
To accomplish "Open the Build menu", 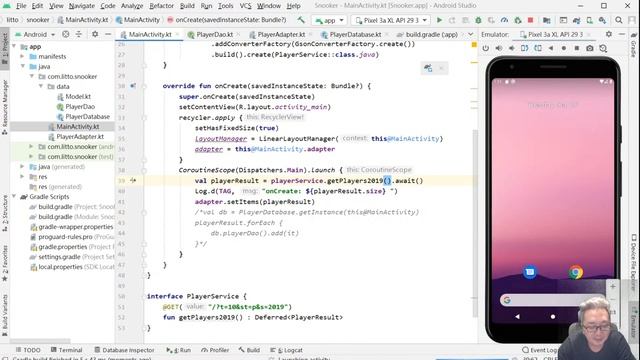I will [x=187, y=6].
